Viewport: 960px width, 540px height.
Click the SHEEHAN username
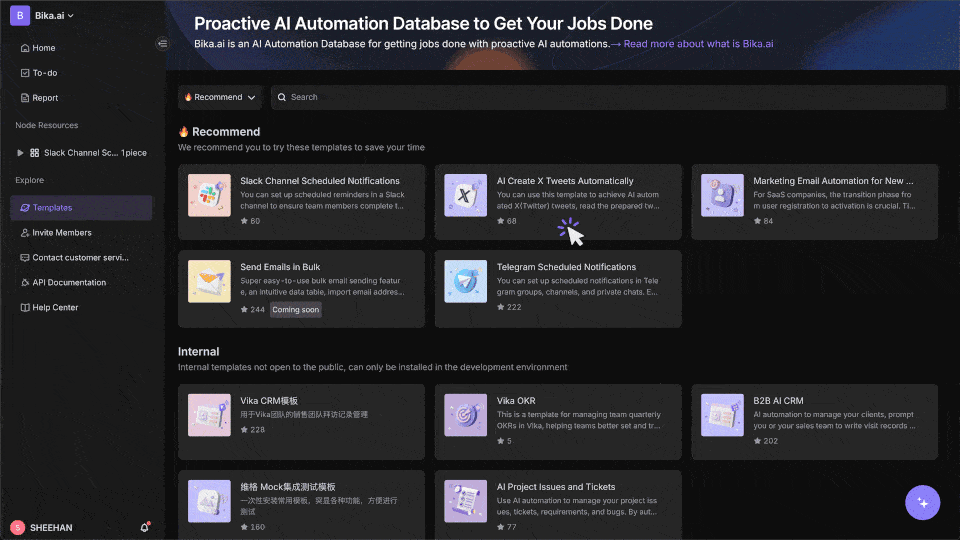click(51, 528)
